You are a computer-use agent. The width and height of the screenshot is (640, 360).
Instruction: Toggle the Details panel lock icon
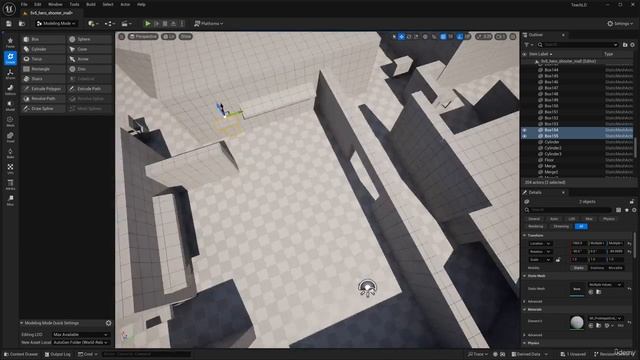(x=632, y=202)
